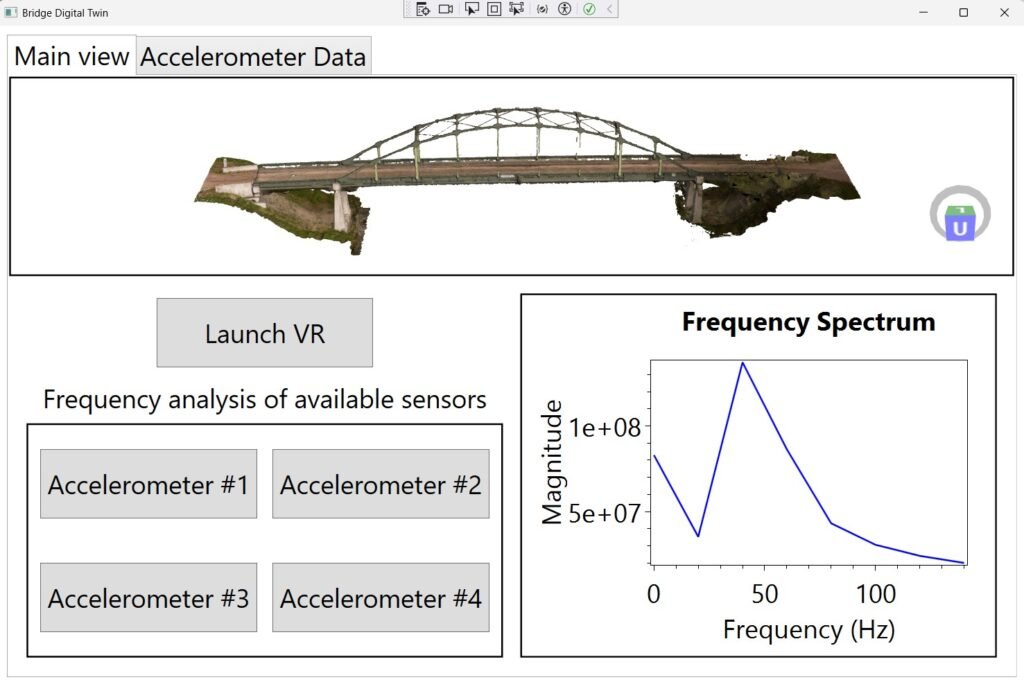Select the Main view tab
Image resolution: width=1024 pixels, height=682 pixels.
click(72, 56)
